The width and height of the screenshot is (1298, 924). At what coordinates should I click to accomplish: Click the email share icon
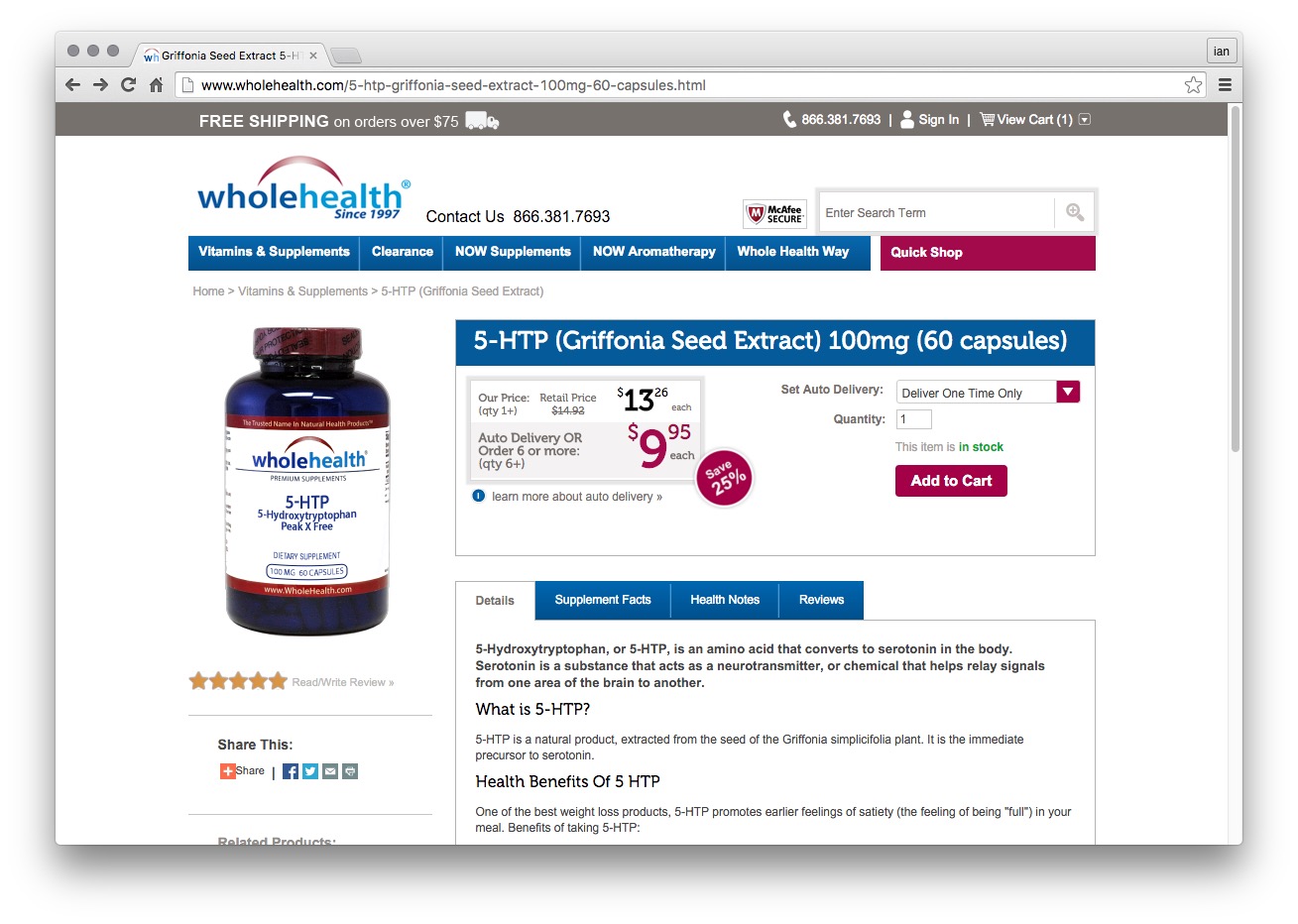pyautogui.click(x=330, y=771)
